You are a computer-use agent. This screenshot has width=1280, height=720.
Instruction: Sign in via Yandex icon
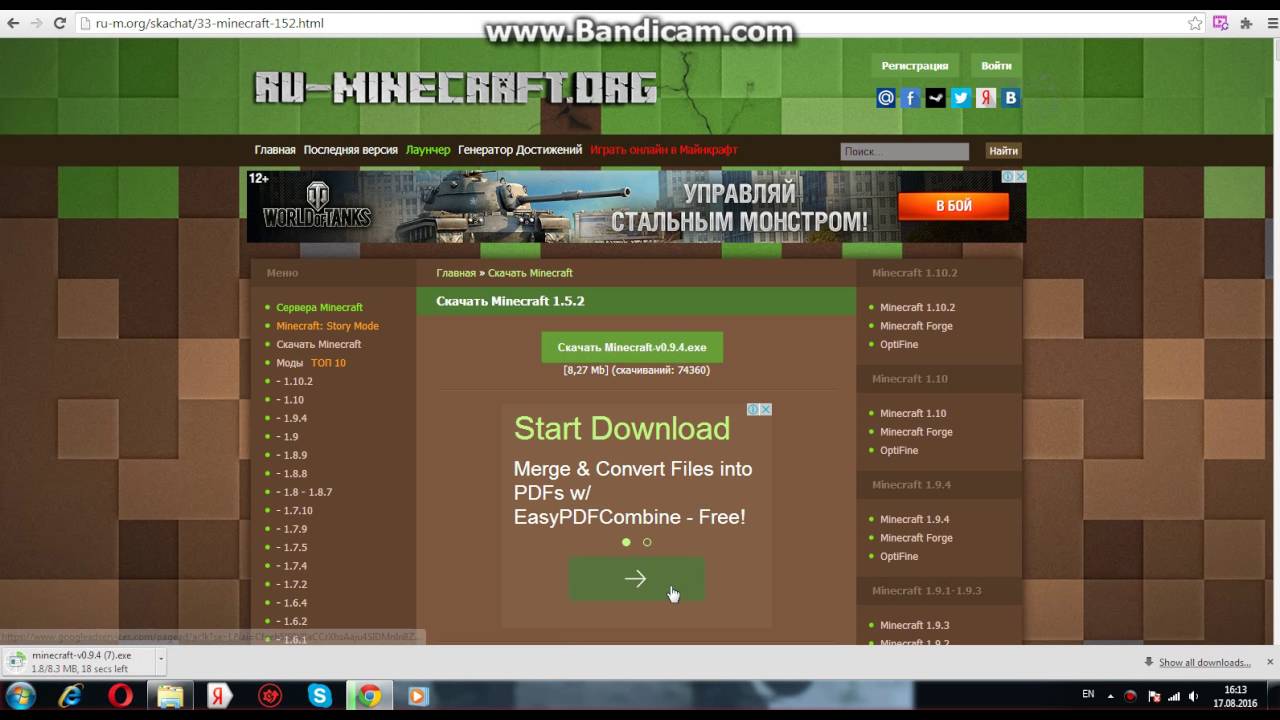(986, 97)
